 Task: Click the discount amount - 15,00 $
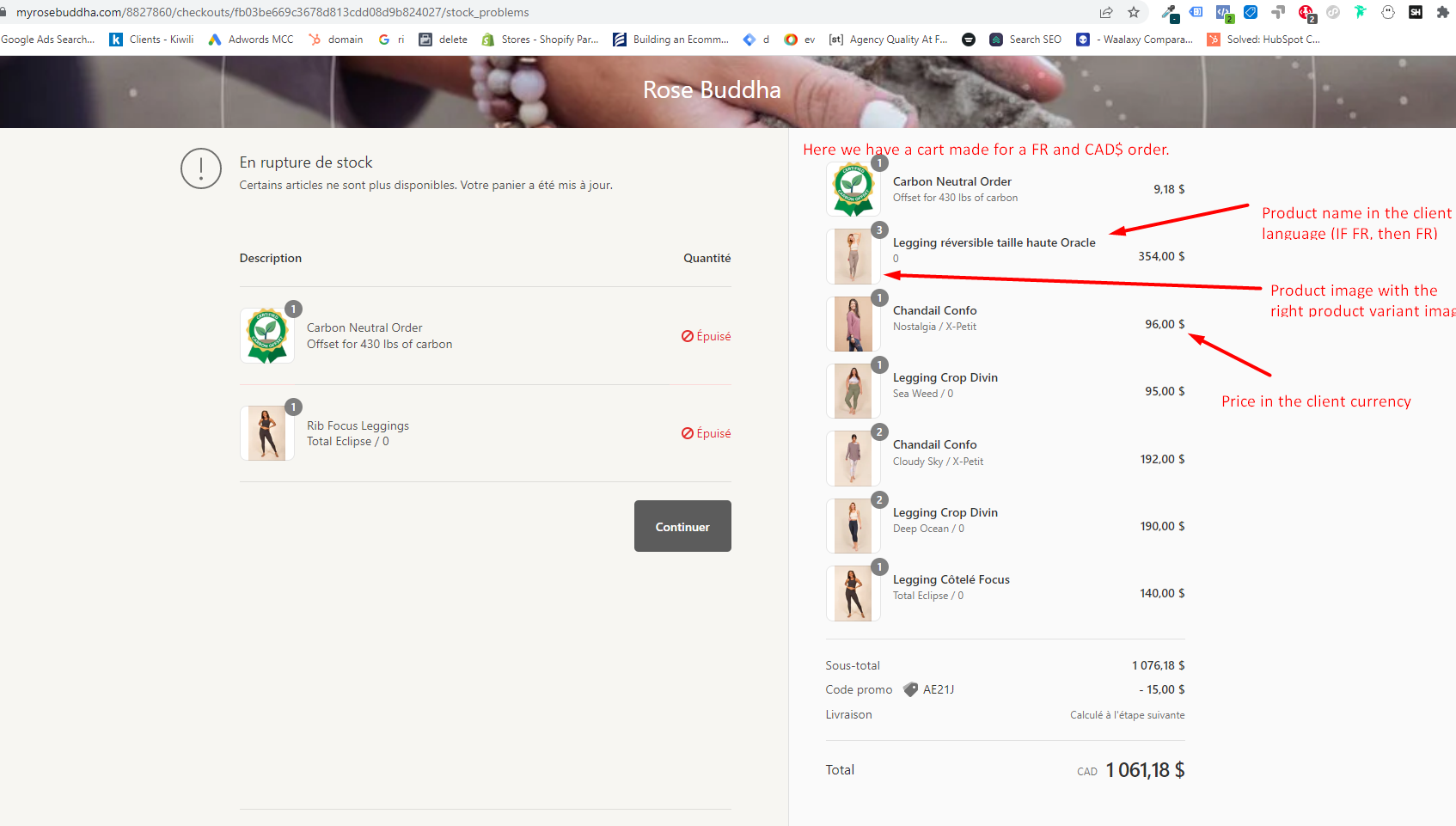[x=1162, y=689]
